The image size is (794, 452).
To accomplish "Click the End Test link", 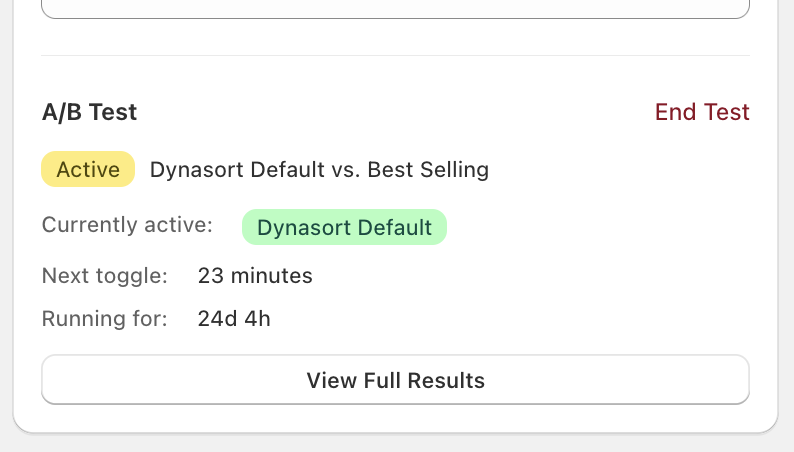I will pos(702,112).
